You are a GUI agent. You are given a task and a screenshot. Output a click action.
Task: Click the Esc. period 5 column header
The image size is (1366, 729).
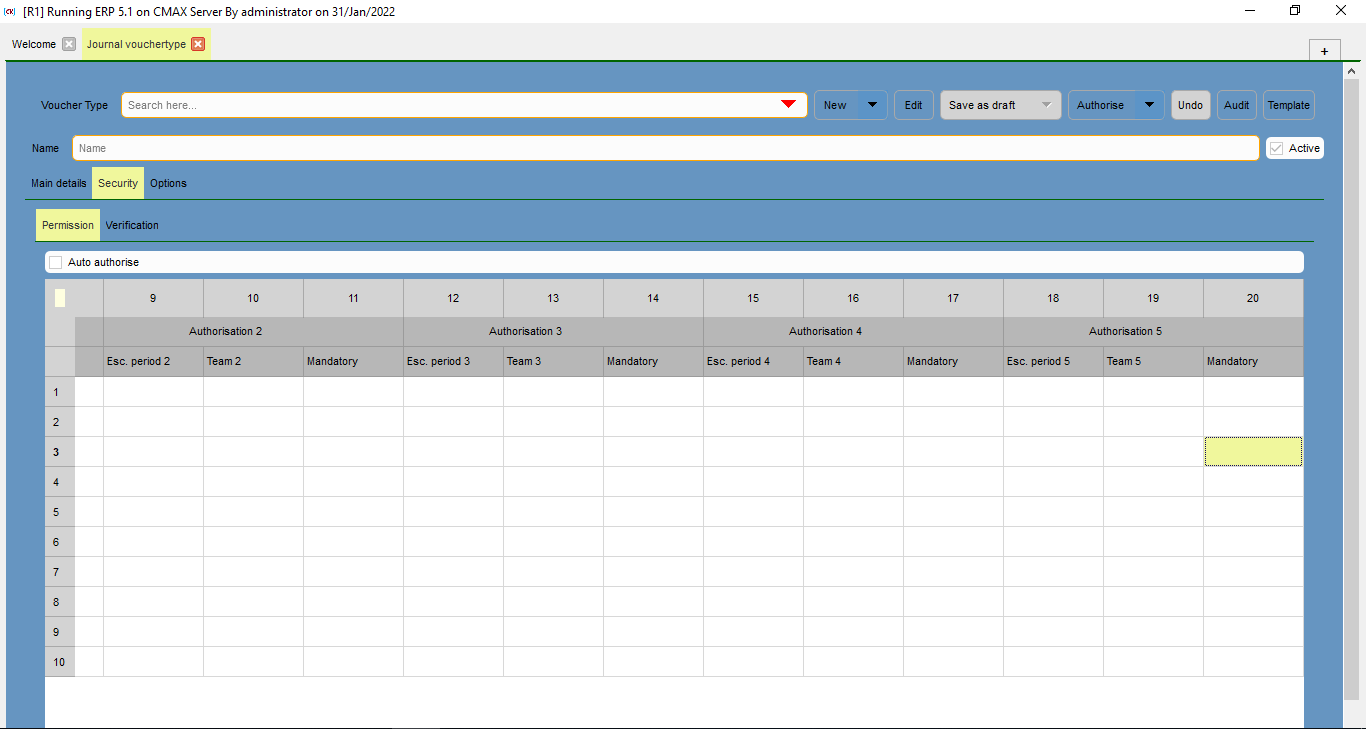pos(1053,361)
